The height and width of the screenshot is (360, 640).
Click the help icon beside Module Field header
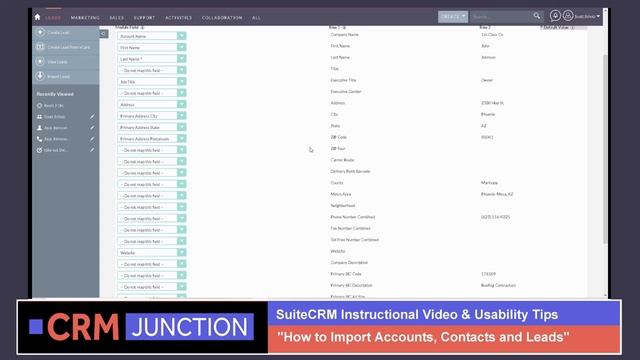[x=142, y=27]
